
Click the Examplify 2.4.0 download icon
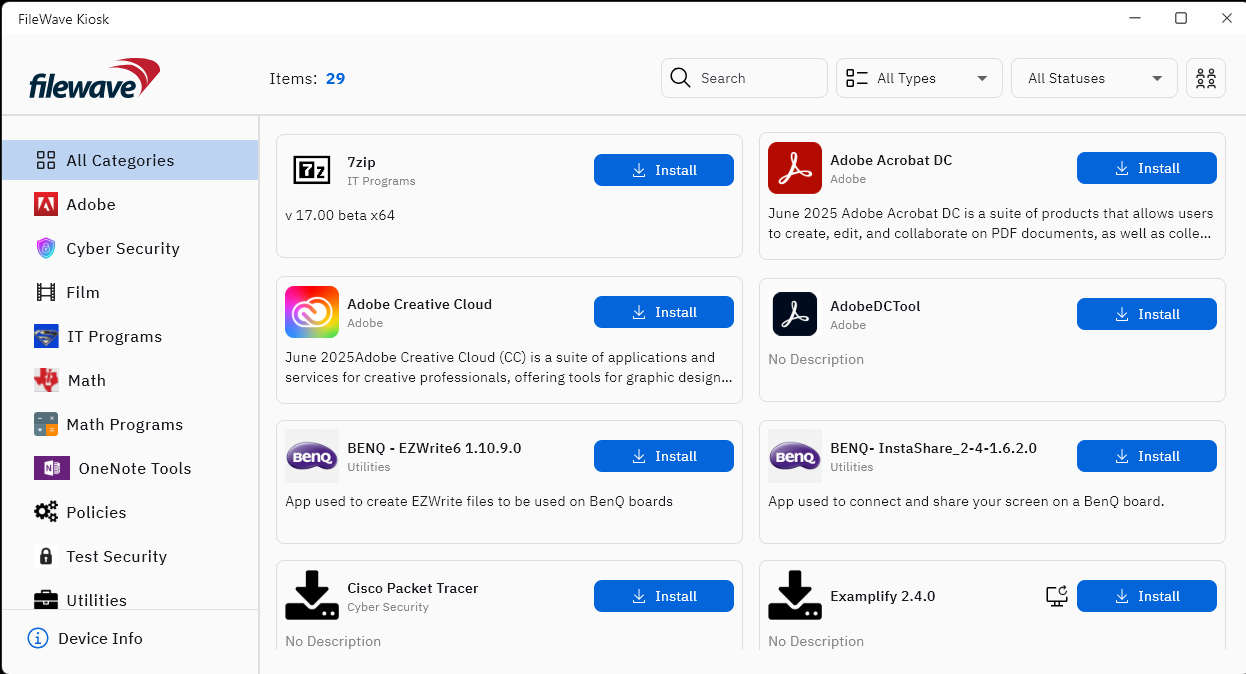794,596
